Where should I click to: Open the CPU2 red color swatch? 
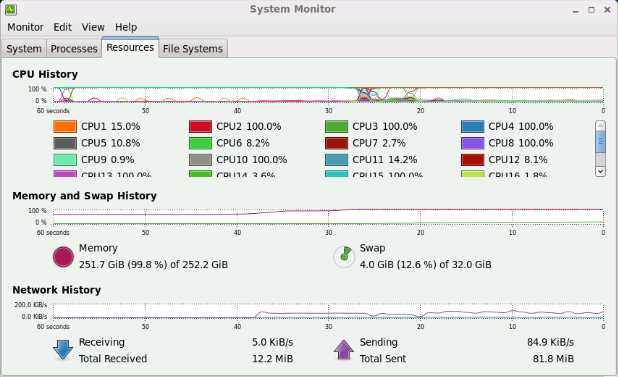pyautogui.click(x=200, y=126)
